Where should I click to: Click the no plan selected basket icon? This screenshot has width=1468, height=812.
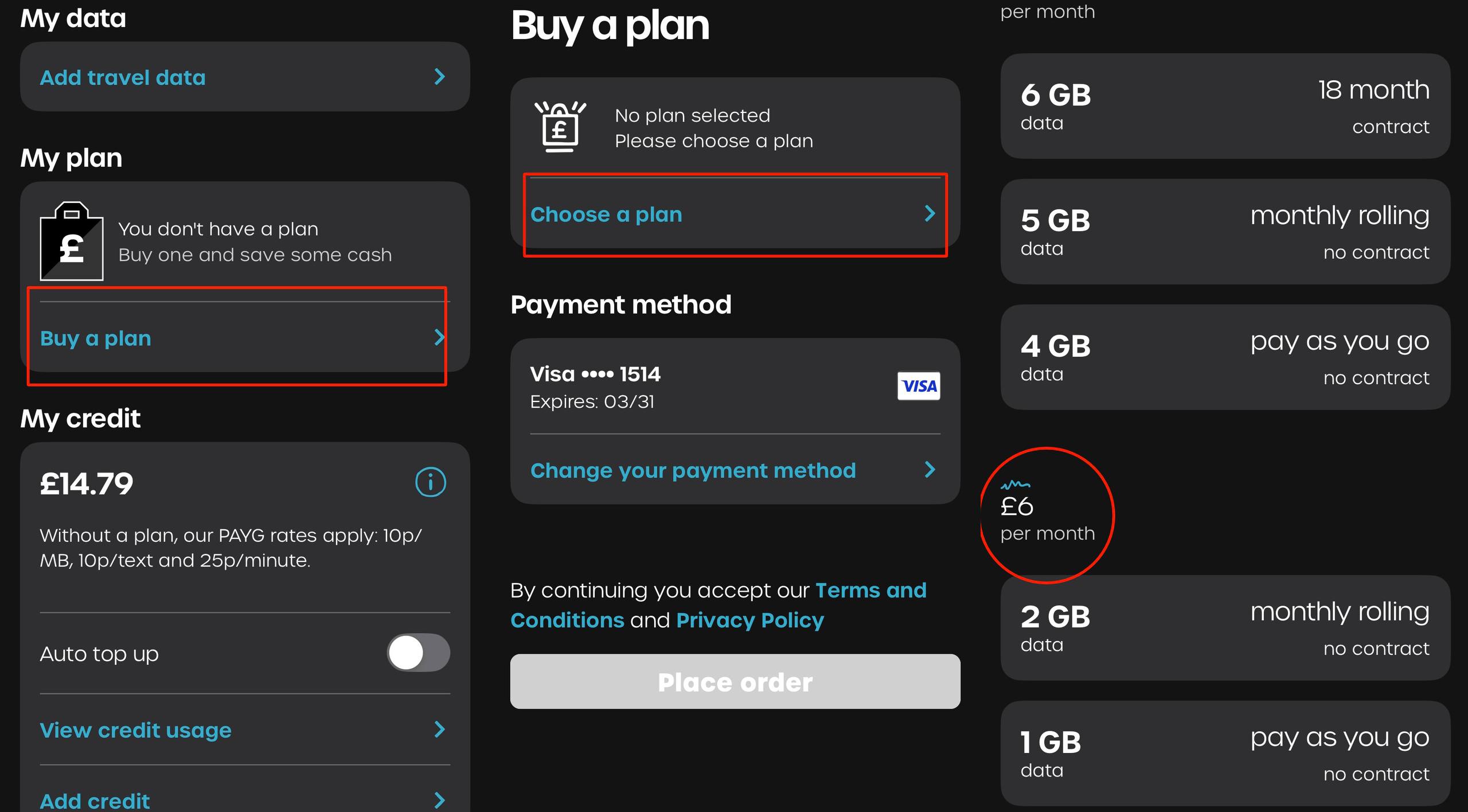click(x=560, y=127)
